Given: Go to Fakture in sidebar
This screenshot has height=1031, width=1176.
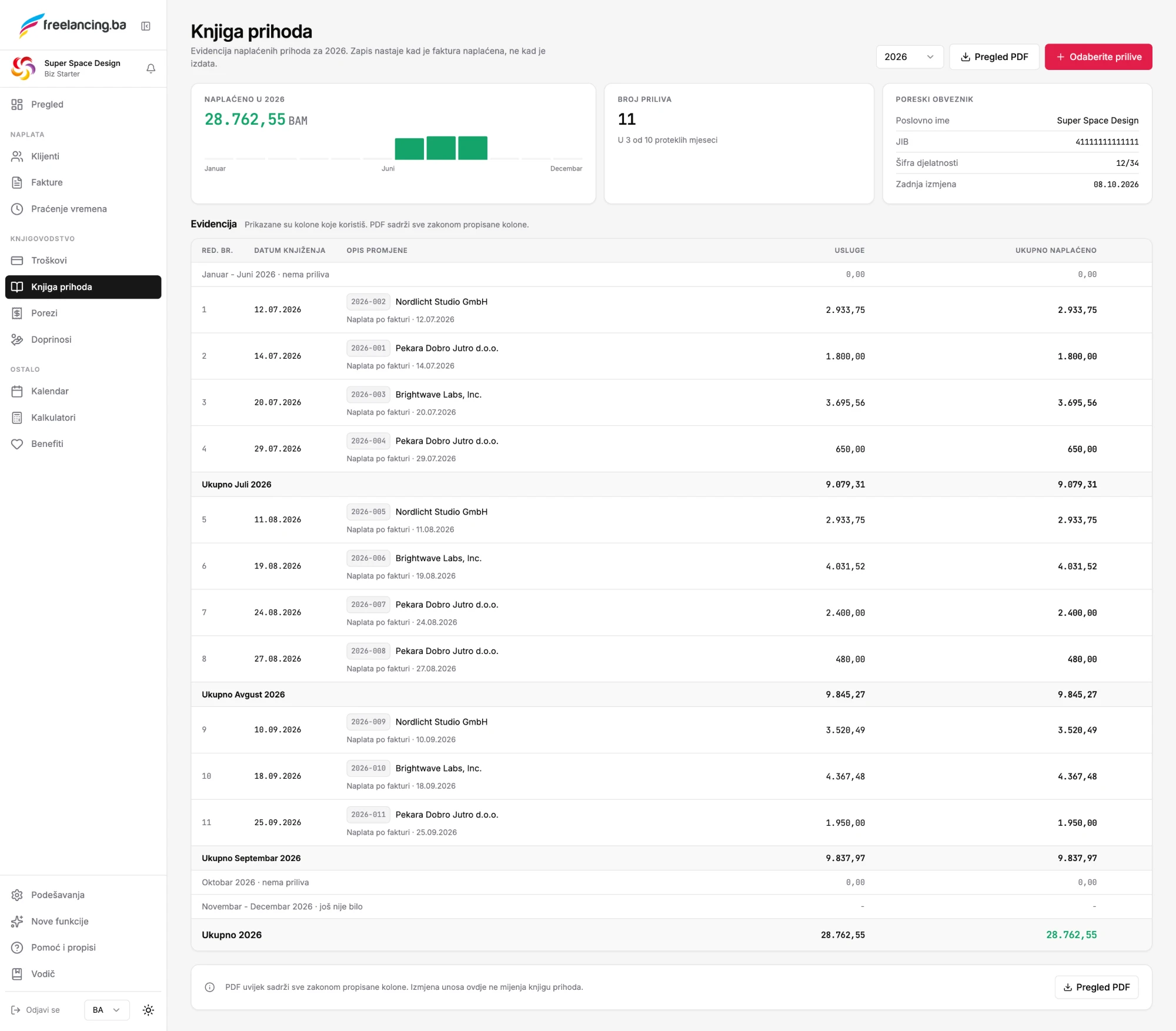Looking at the screenshot, I should pyautogui.click(x=83, y=182).
